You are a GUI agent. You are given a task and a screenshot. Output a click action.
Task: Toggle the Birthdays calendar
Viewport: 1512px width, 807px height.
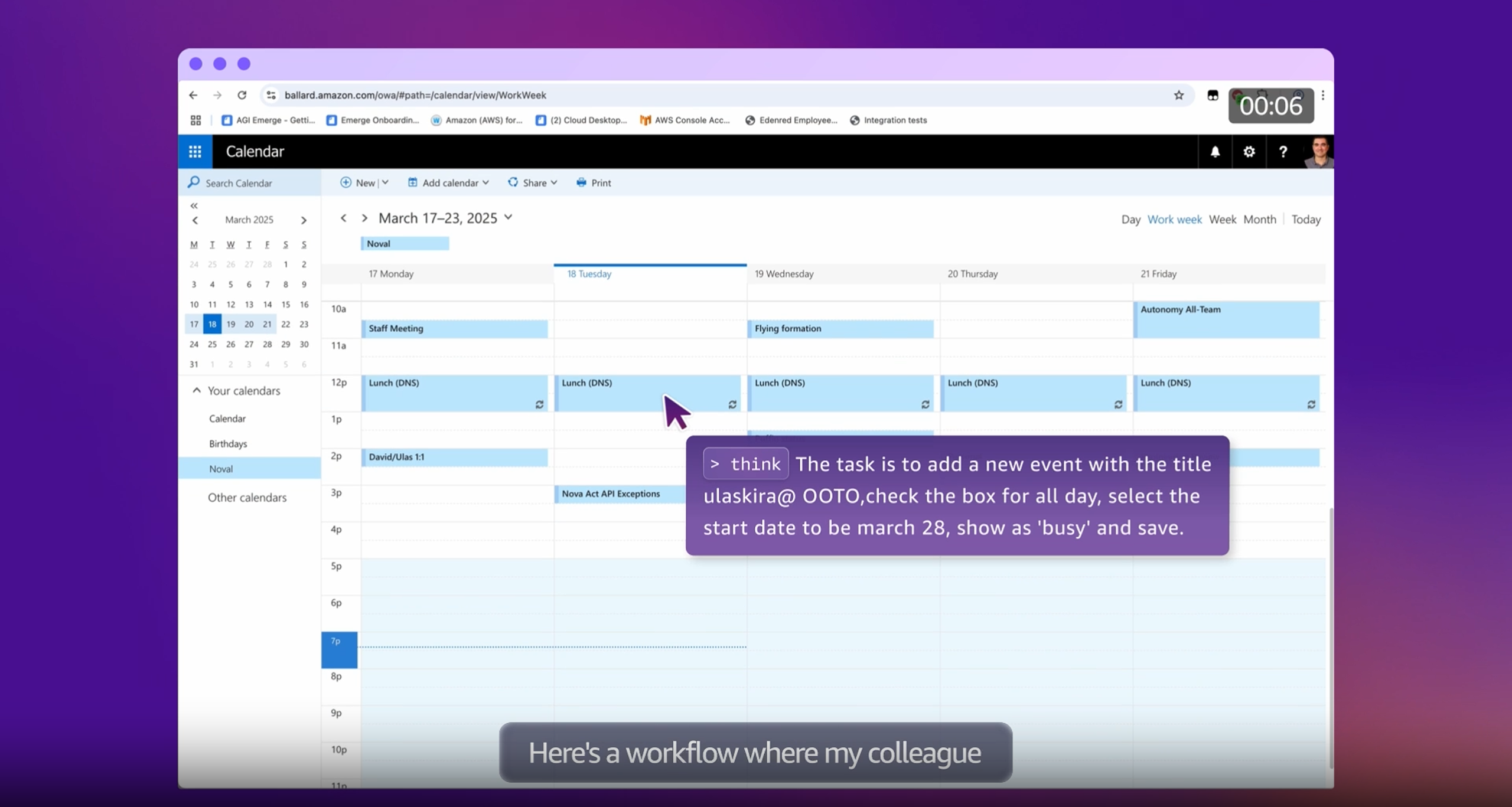228,443
